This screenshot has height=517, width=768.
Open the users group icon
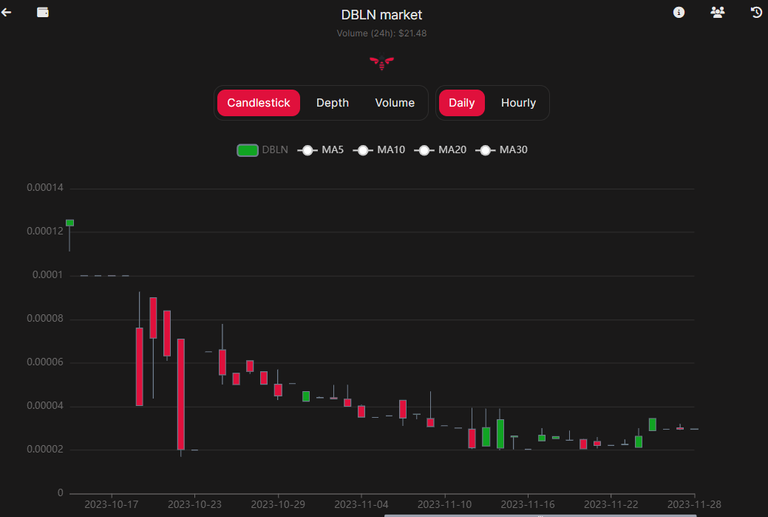[x=717, y=12]
